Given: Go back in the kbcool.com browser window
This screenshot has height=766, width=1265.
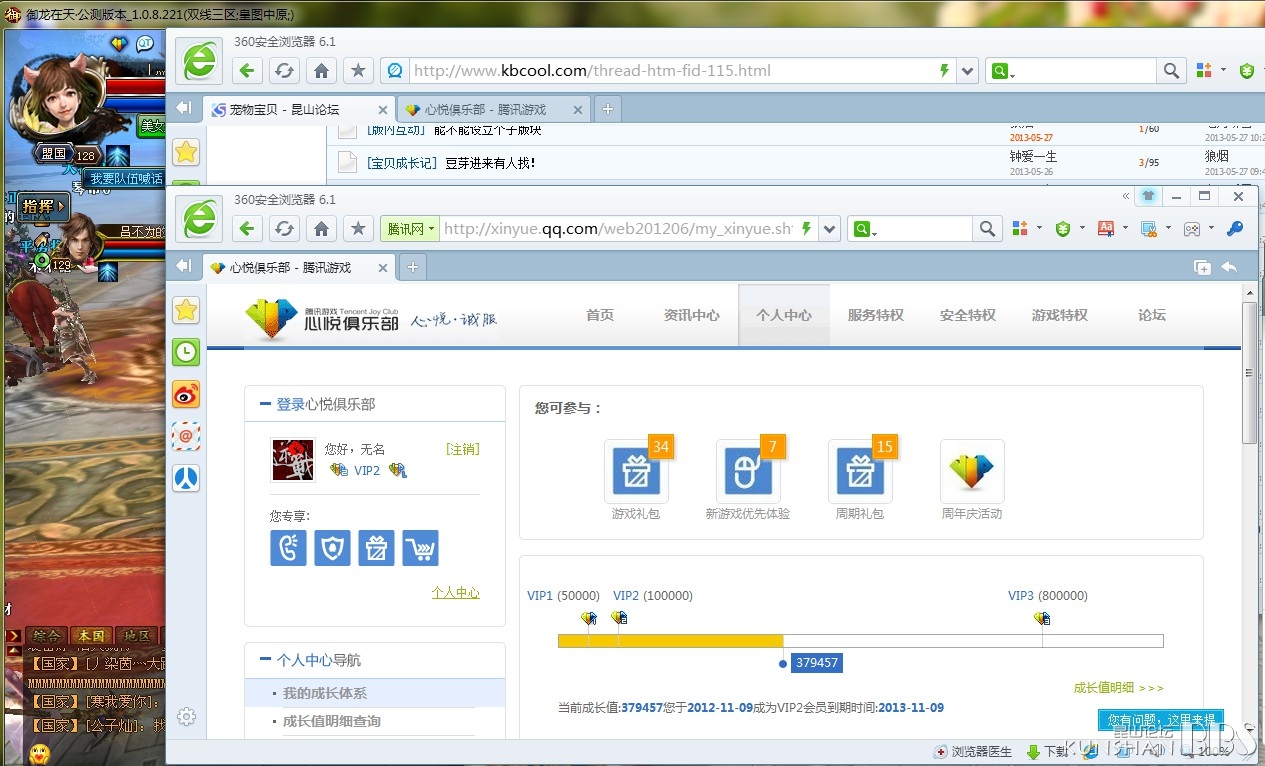Looking at the screenshot, I should coord(247,71).
